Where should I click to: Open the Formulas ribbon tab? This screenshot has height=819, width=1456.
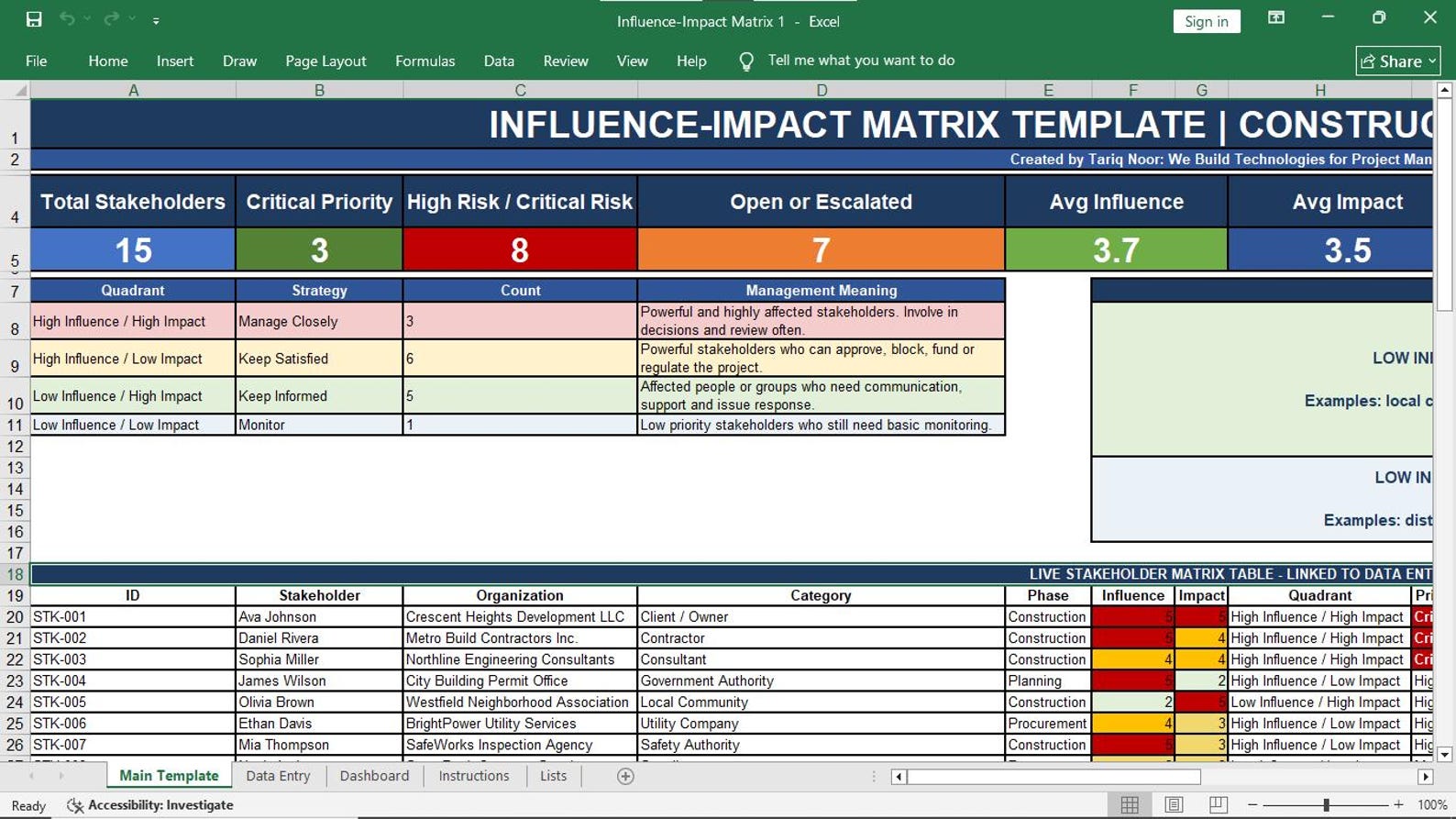click(425, 61)
